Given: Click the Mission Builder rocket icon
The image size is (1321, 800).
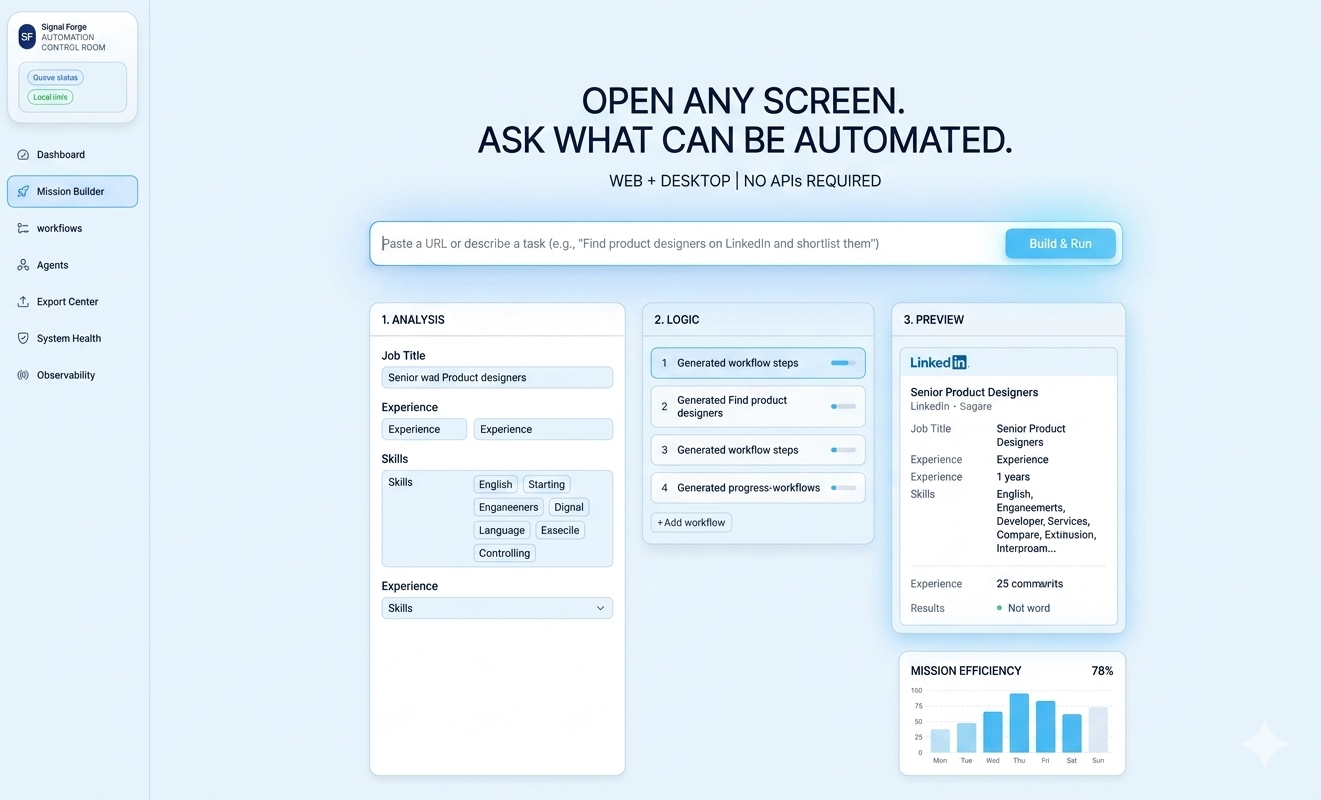Looking at the screenshot, I should (23, 192).
